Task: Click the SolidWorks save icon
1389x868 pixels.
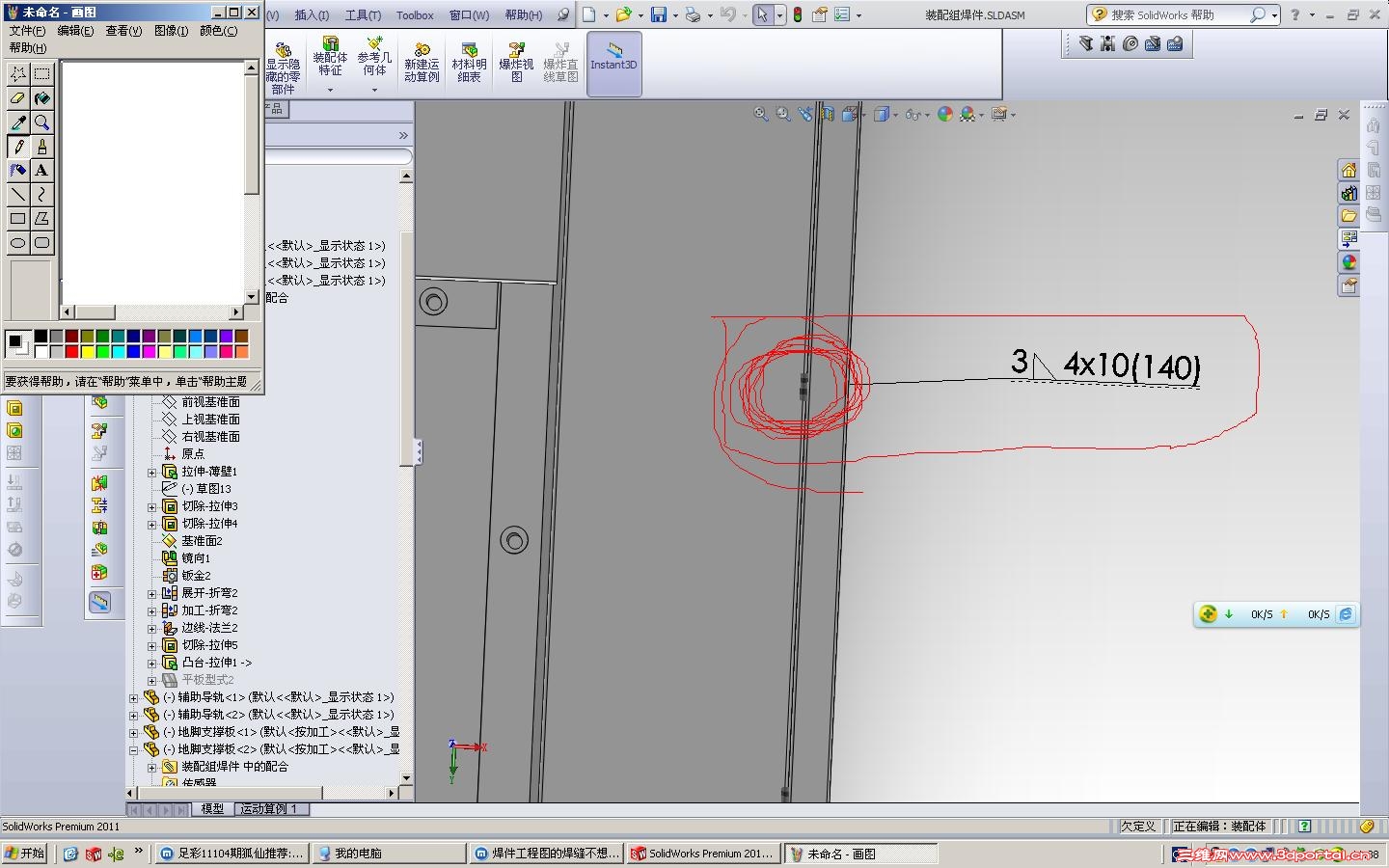Action: click(659, 14)
